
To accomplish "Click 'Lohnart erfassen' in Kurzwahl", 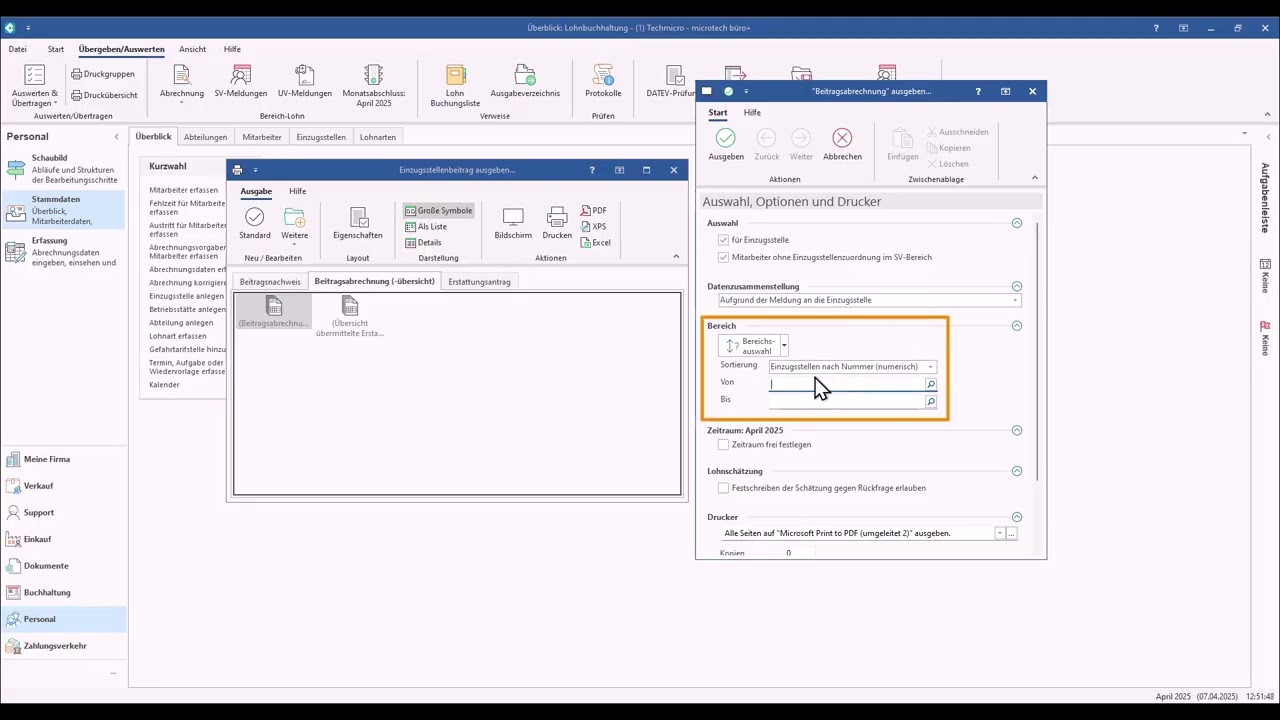I will pos(178,336).
